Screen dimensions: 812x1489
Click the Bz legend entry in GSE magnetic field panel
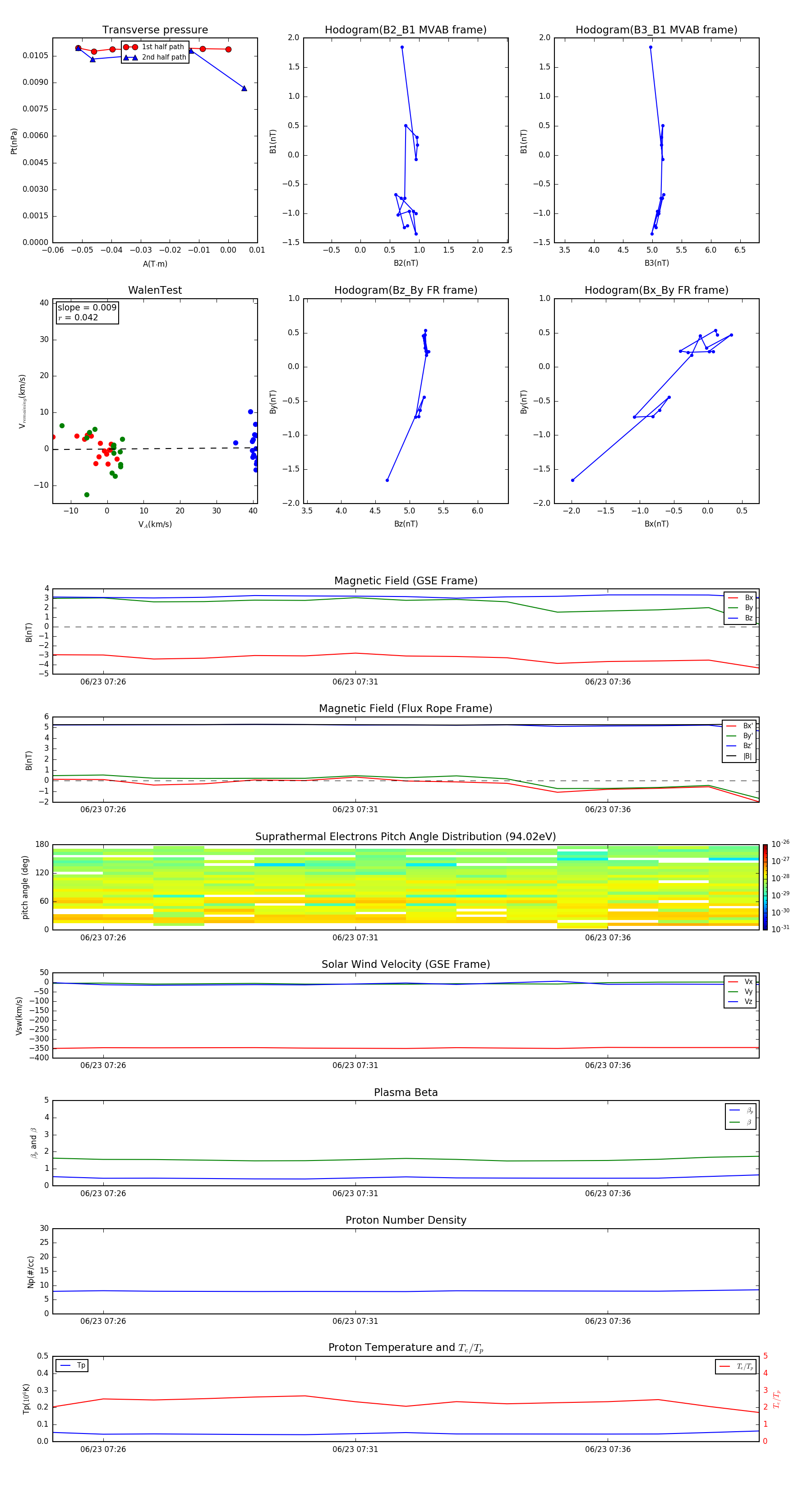point(740,618)
